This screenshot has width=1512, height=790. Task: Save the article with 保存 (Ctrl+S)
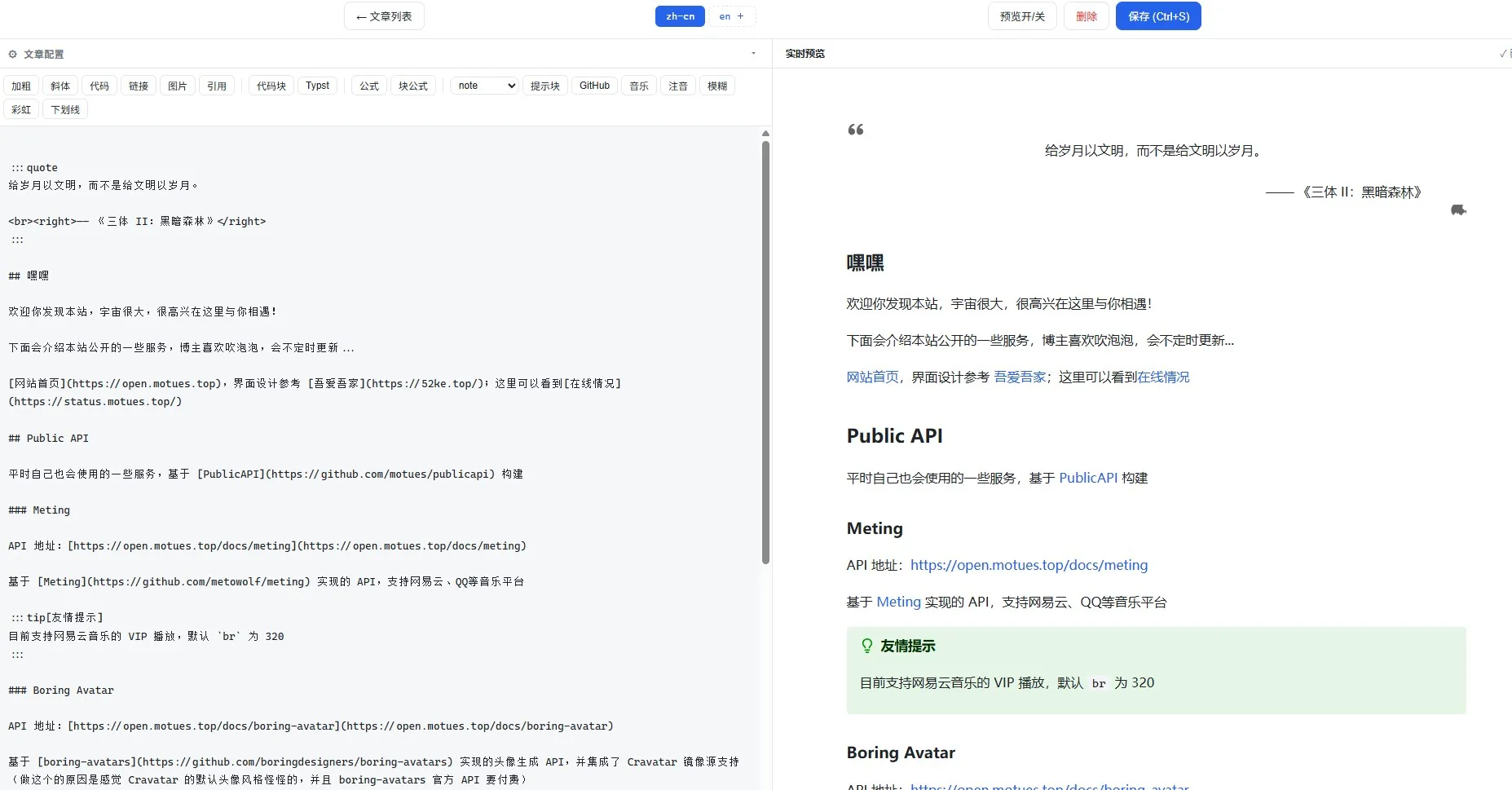pyautogui.click(x=1158, y=16)
